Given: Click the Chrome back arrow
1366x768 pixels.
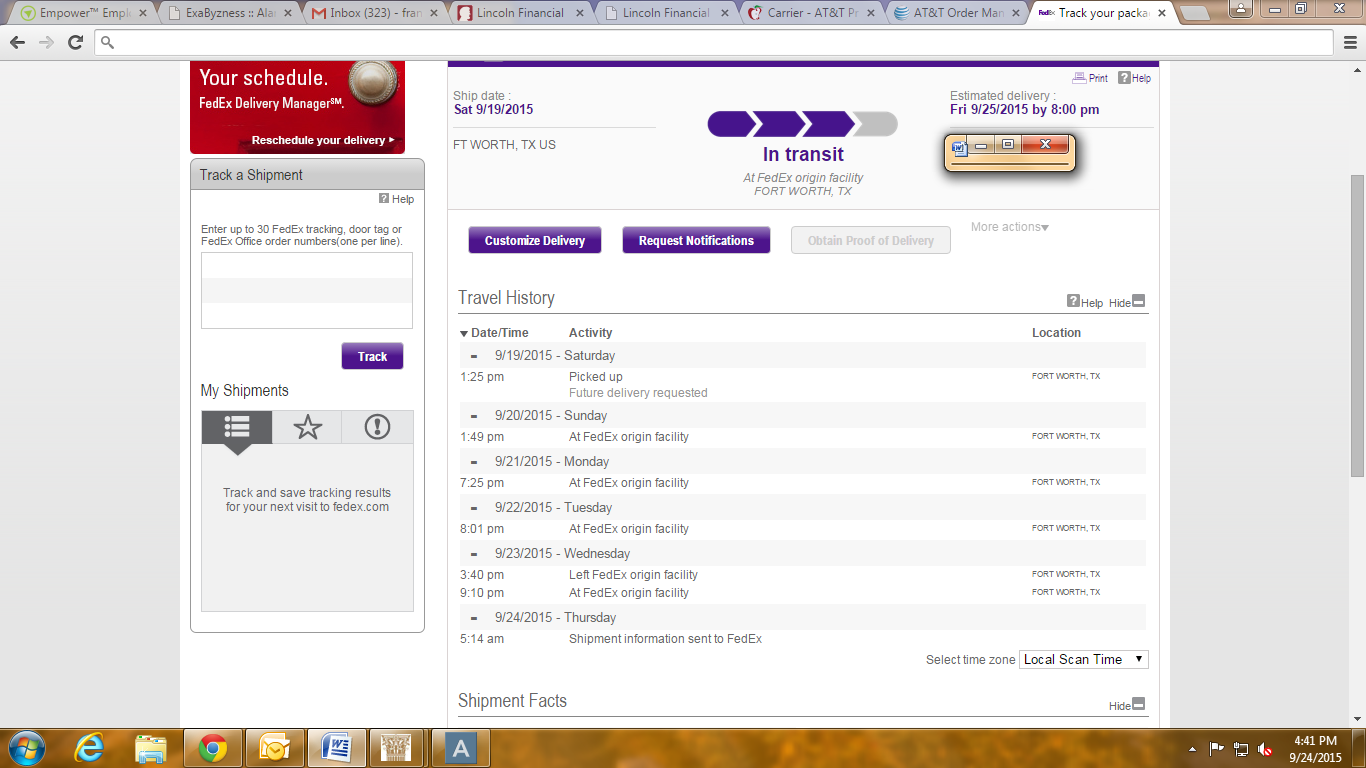Looking at the screenshot, I should click(18, 42).
